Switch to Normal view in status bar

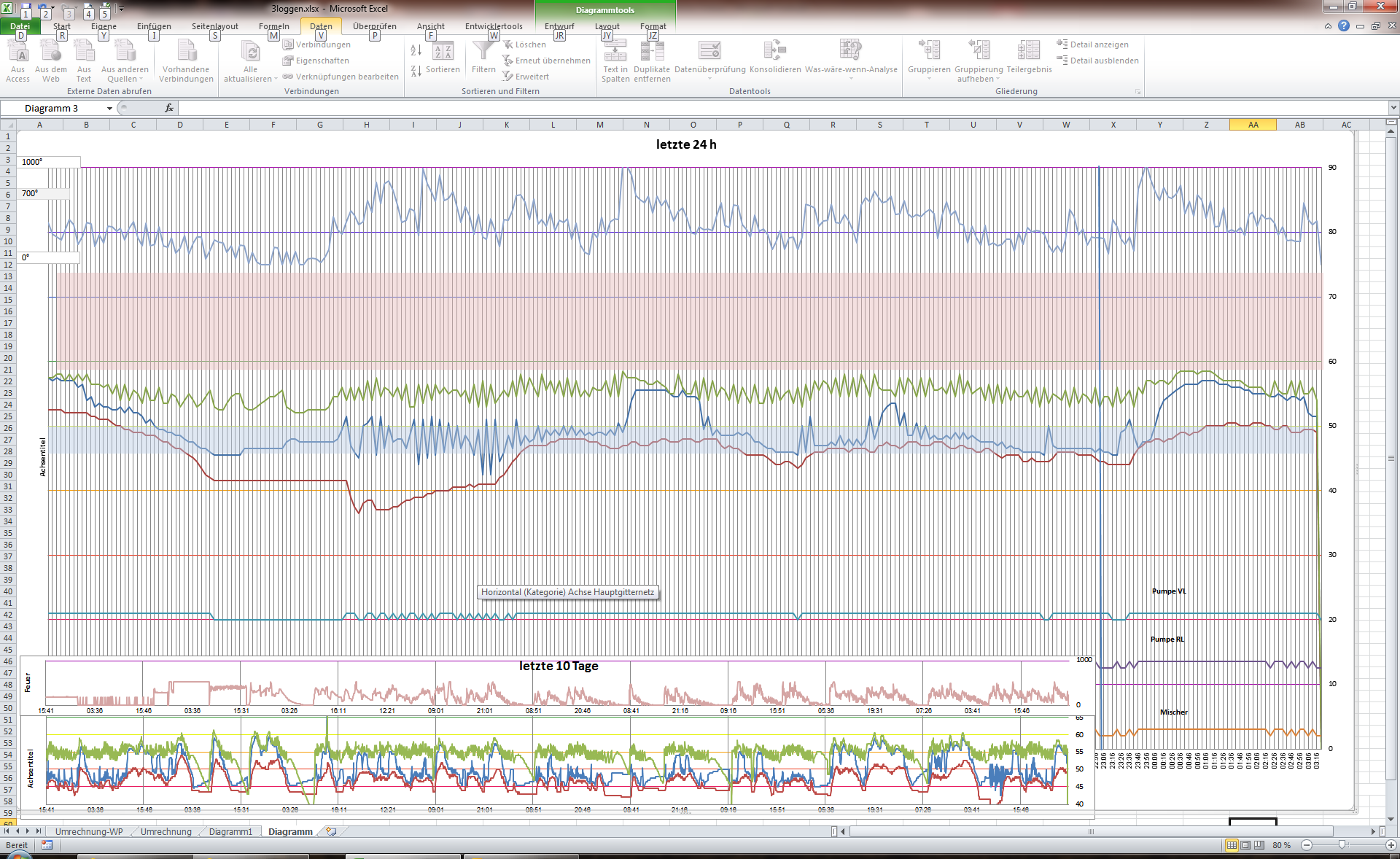coord(1232,845)
